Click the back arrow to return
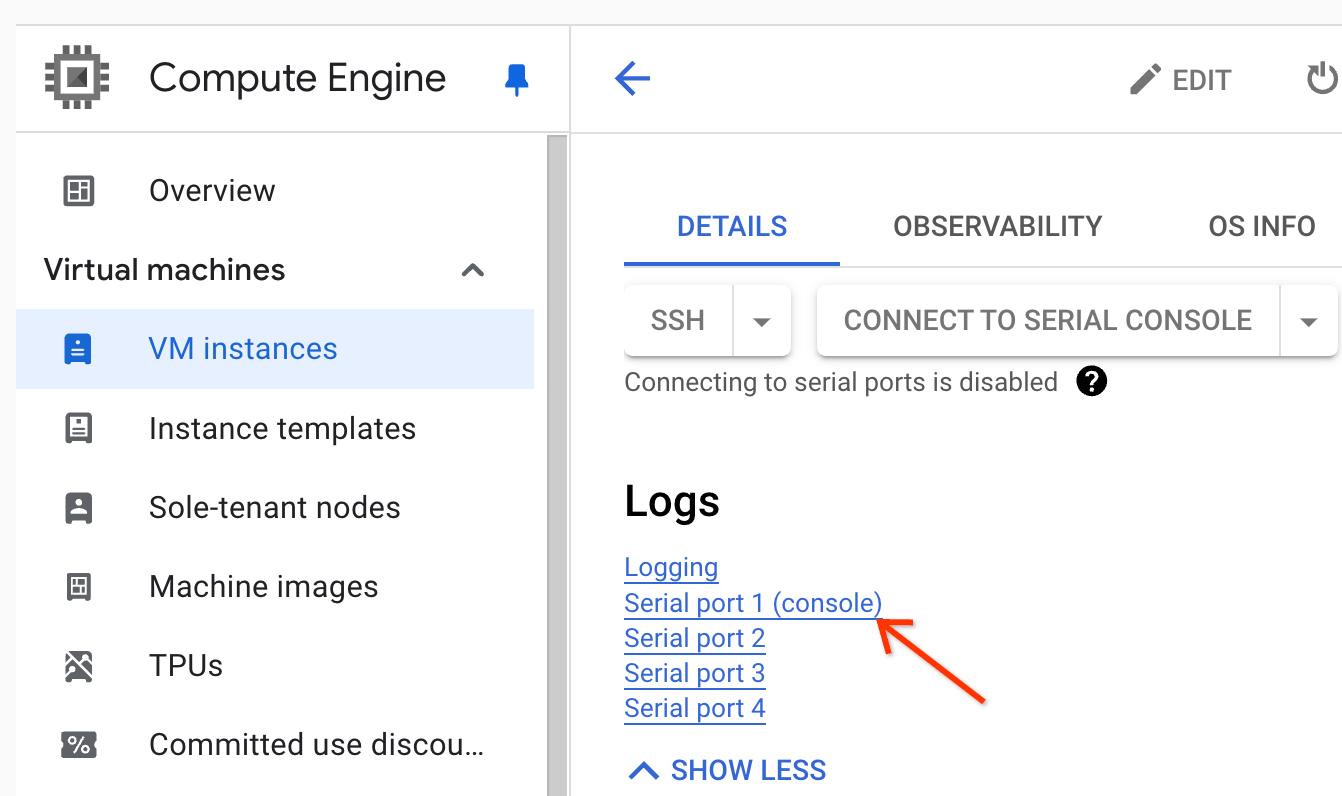This screenshot has width=1342, height=796. [631, 79]
